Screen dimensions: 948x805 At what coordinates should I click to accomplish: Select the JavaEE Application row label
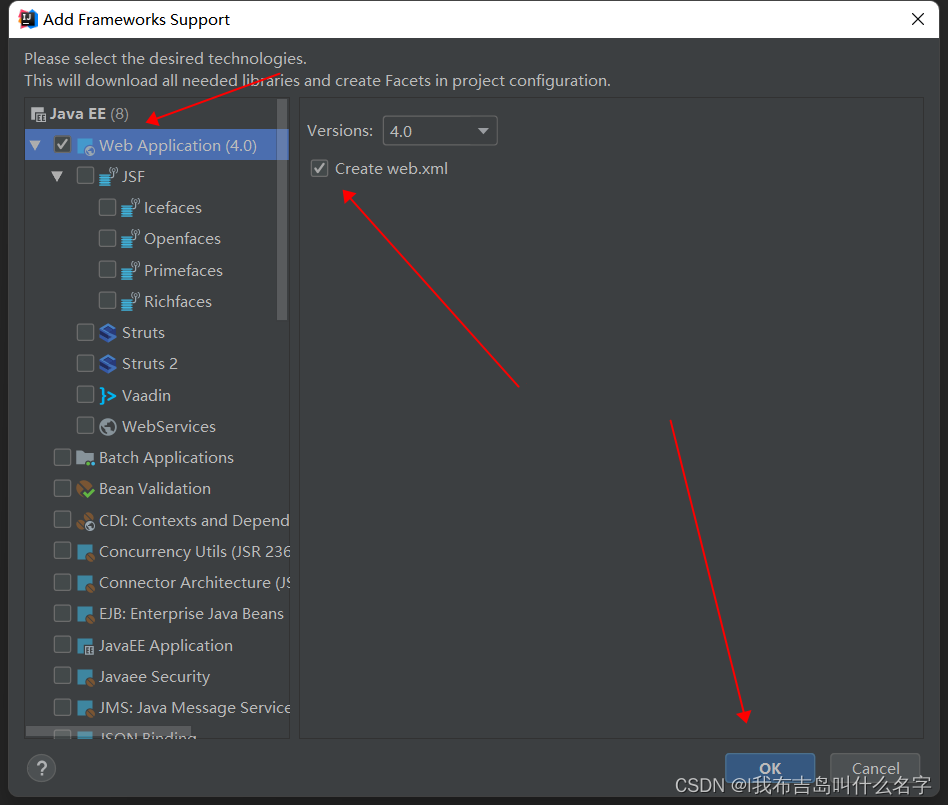click(x=166, y=646)
